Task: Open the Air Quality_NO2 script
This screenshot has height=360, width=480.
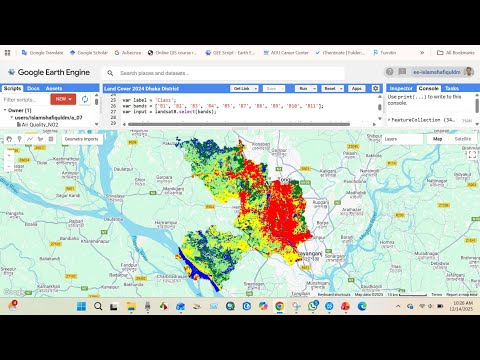Action: [x=40, y=124]
